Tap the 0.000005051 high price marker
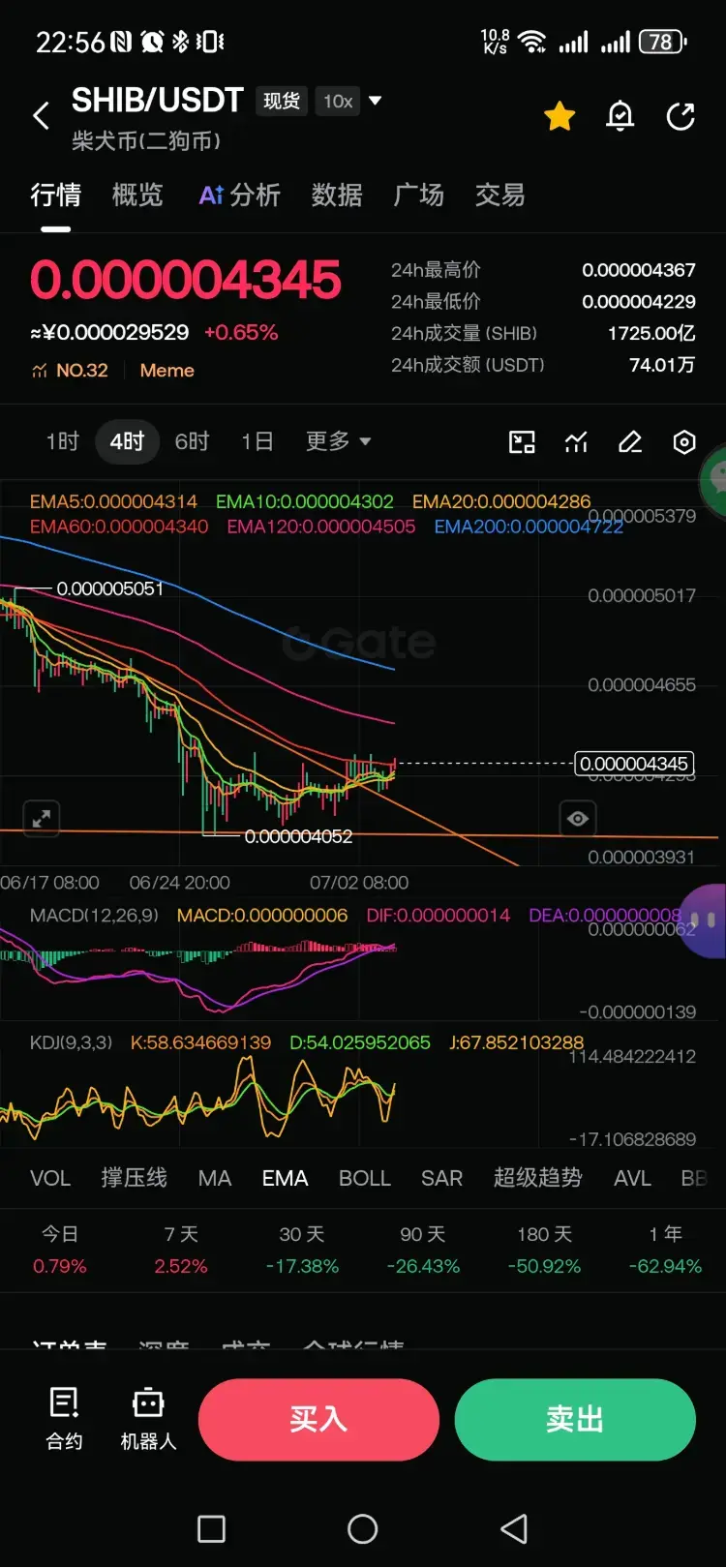This screenshot has width=726, height=1568. (x=109, y=588)
